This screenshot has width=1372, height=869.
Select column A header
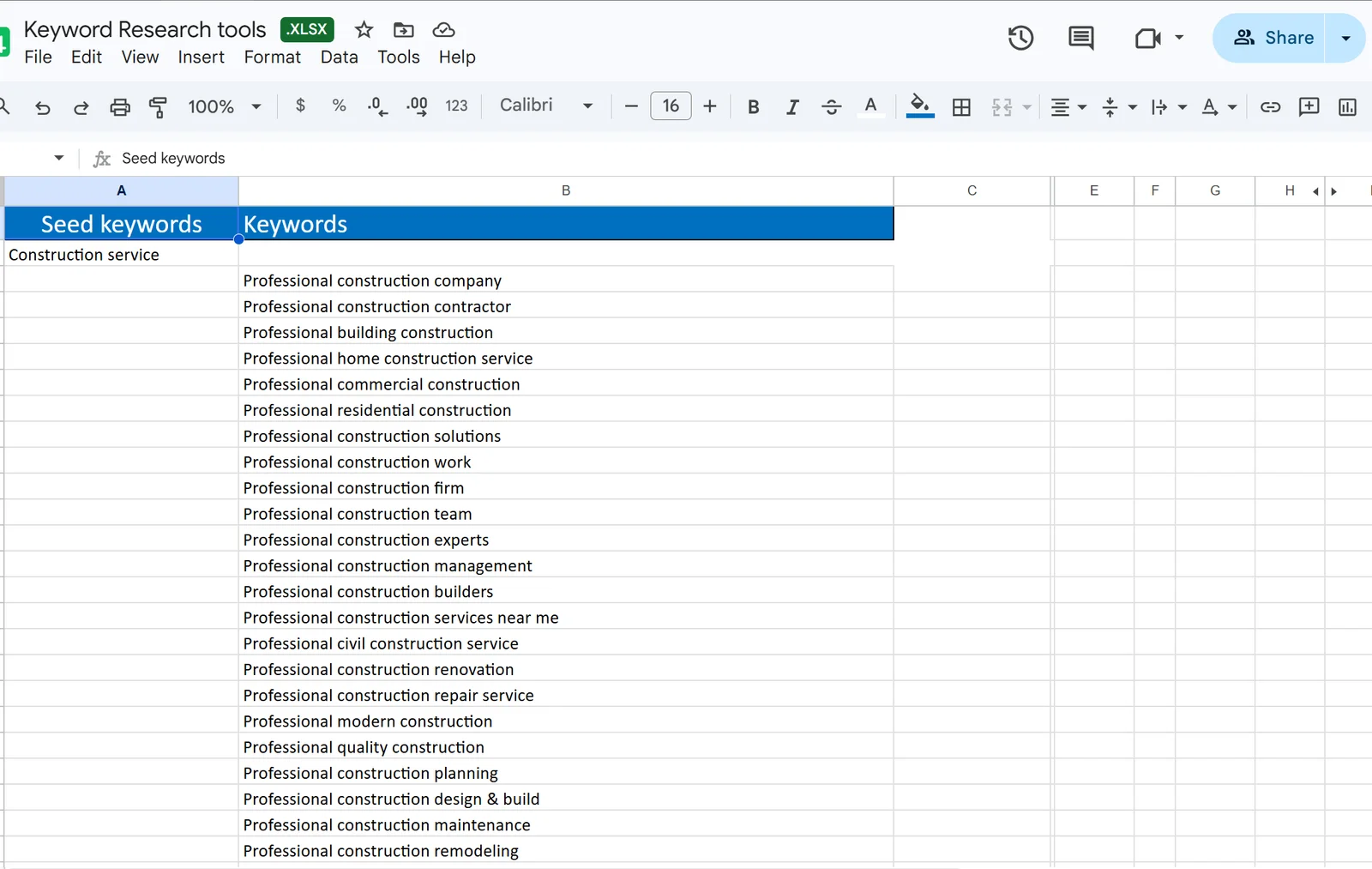(121, 190)
